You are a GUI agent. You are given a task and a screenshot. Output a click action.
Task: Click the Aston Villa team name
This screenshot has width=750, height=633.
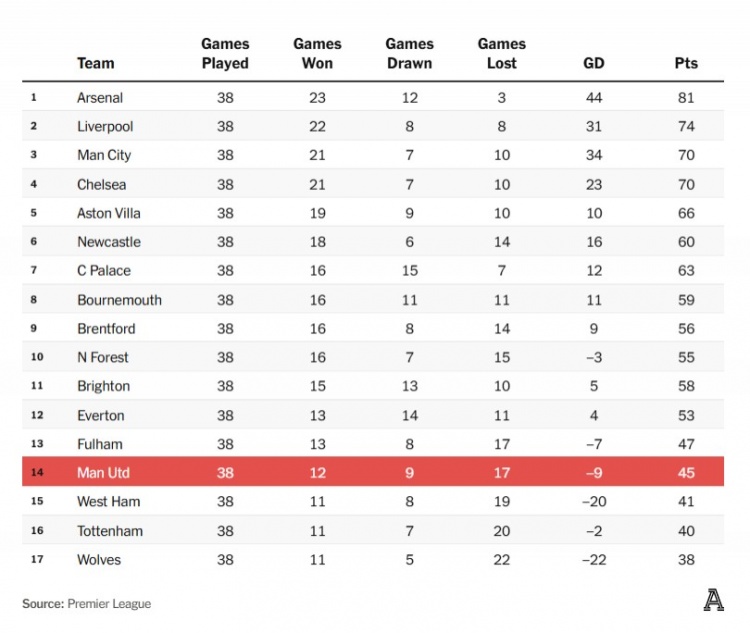tap(109, 213)
